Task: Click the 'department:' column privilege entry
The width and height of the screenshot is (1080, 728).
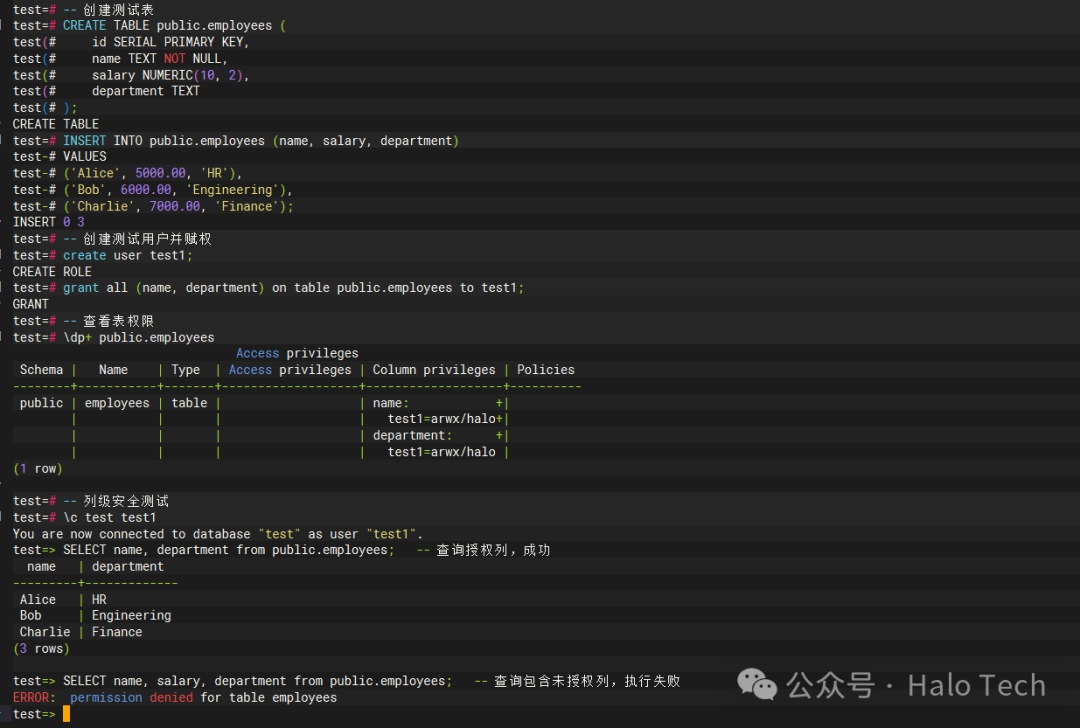Action: pyautogui.click(x=413, y=435)
